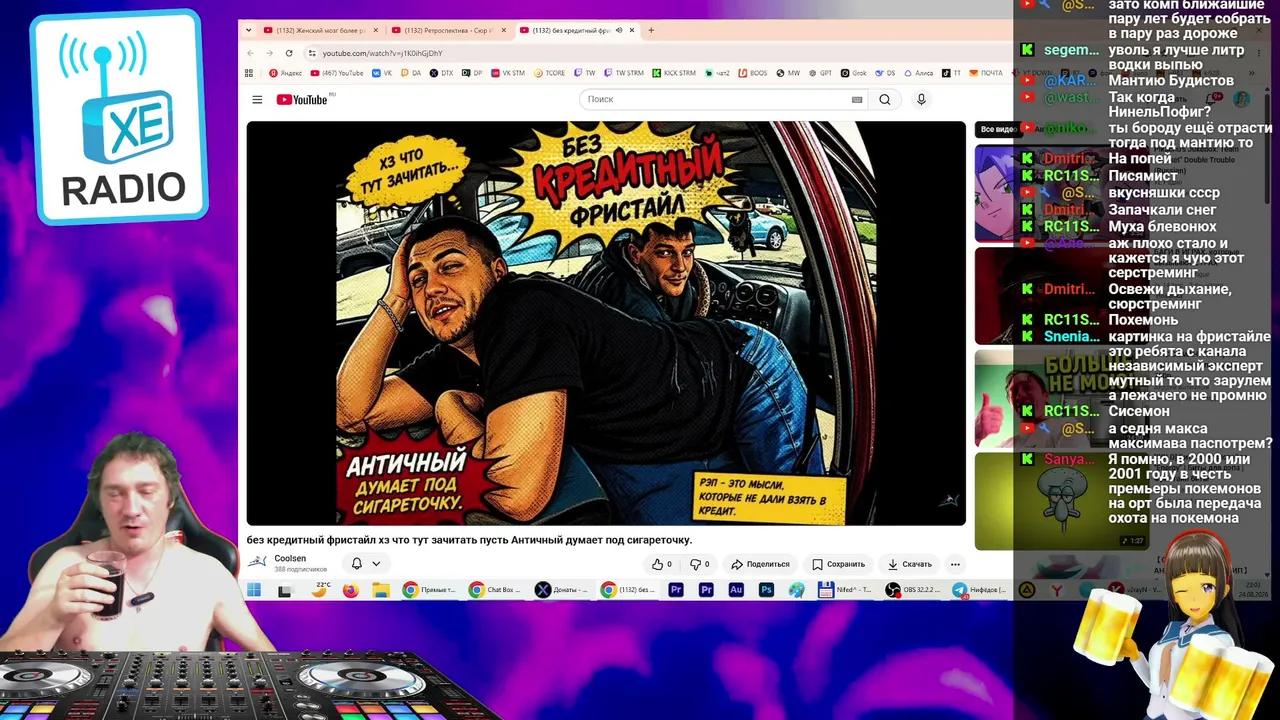The width and height of the screenshot is (1280, 720).
Task: Select the Все видео filter chip
Action: (x=999, y=129)
